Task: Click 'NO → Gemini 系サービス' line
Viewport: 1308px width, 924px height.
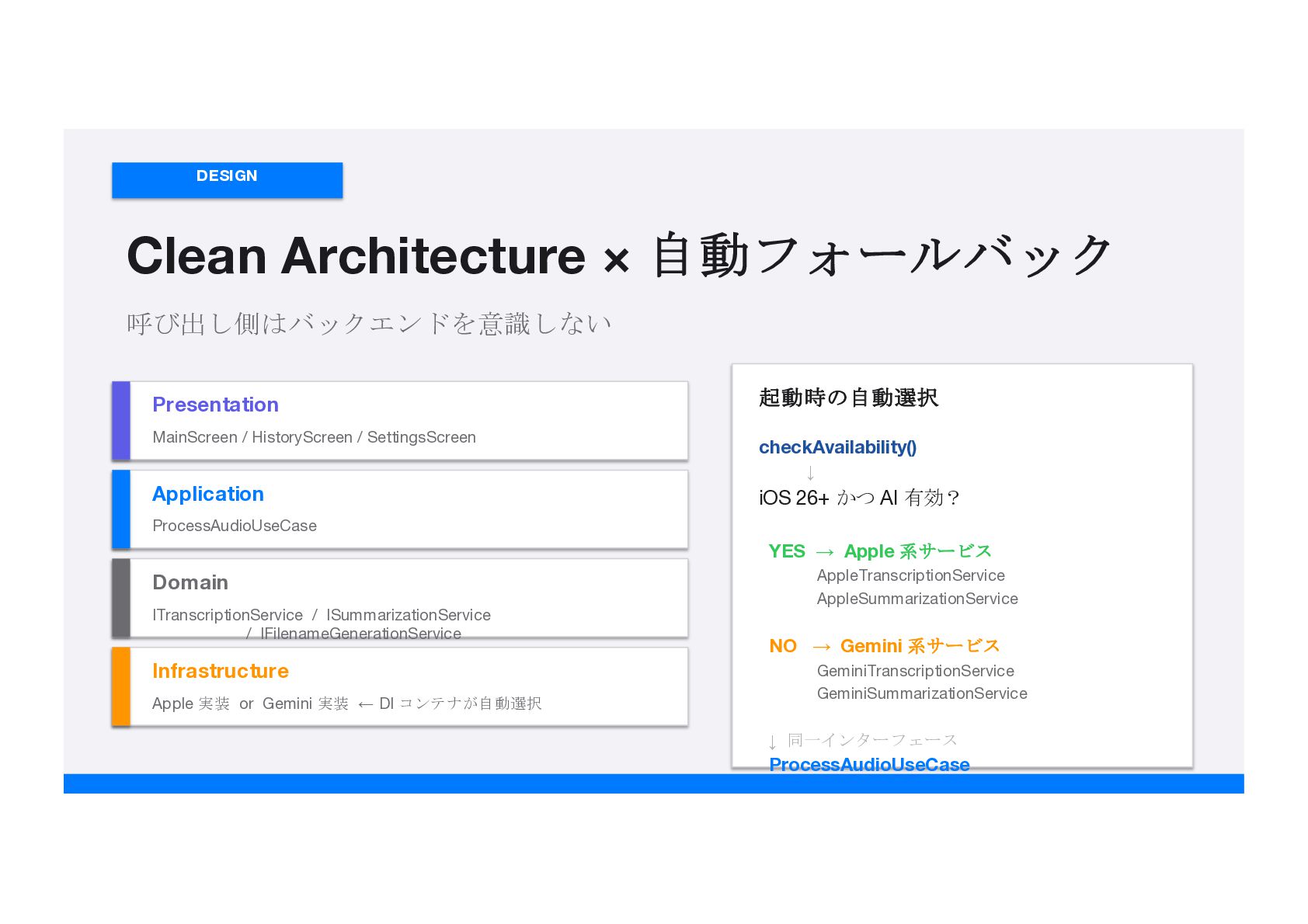Action: click(884, 646)
